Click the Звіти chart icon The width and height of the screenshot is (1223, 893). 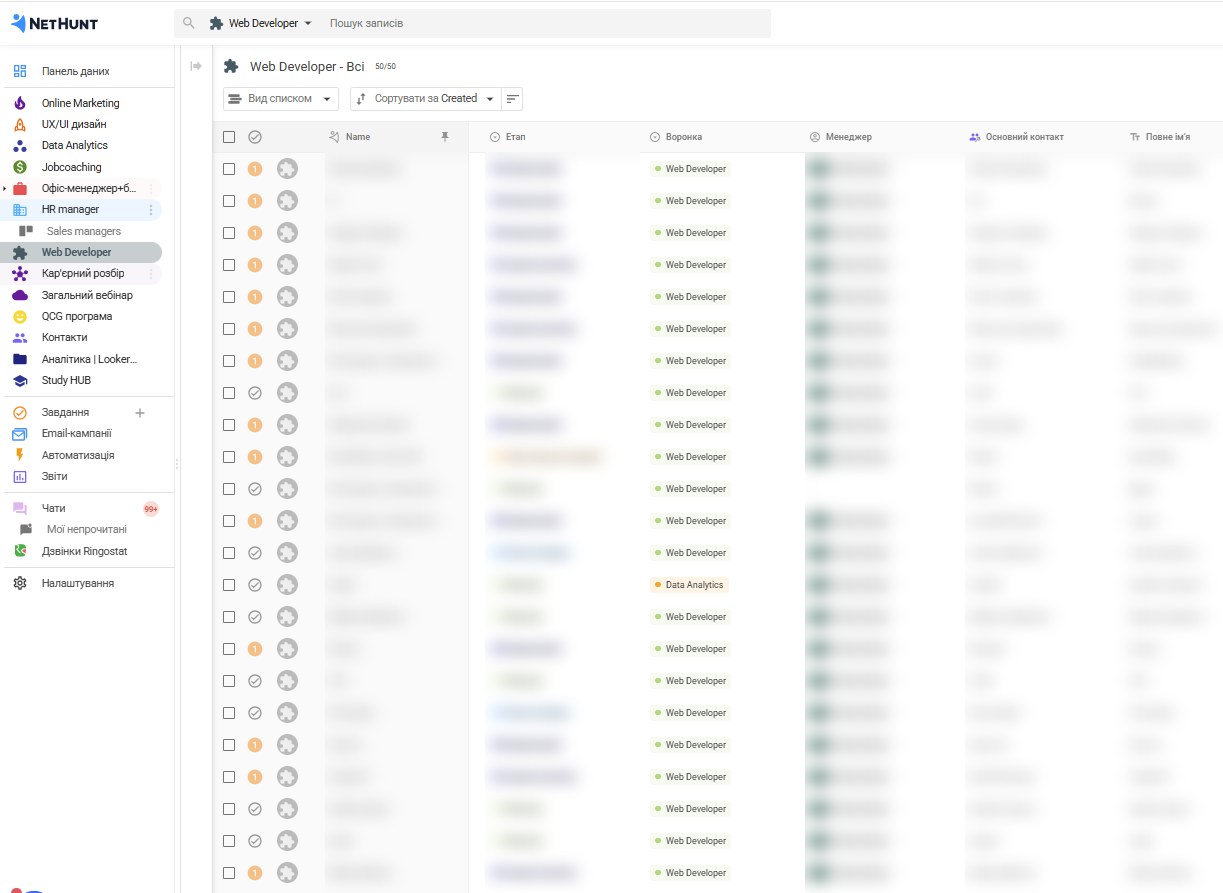click(x=20, y=477)
